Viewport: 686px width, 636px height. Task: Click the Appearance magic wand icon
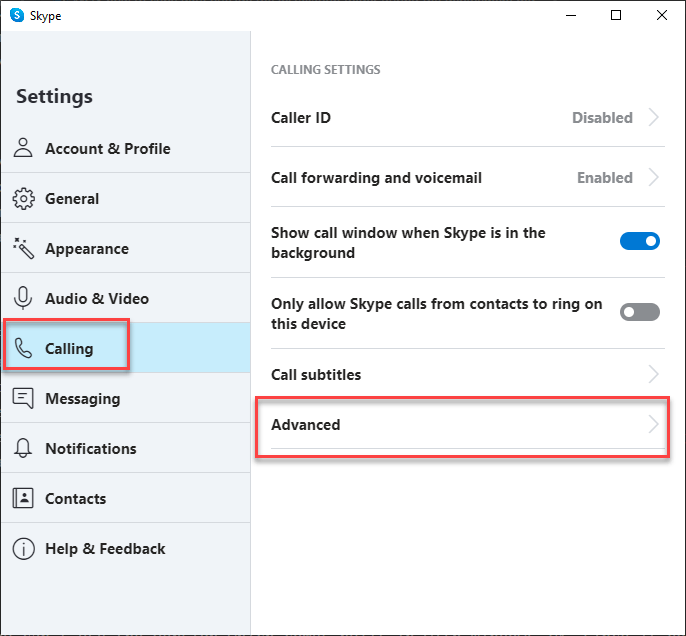click(x=24, y=248)
